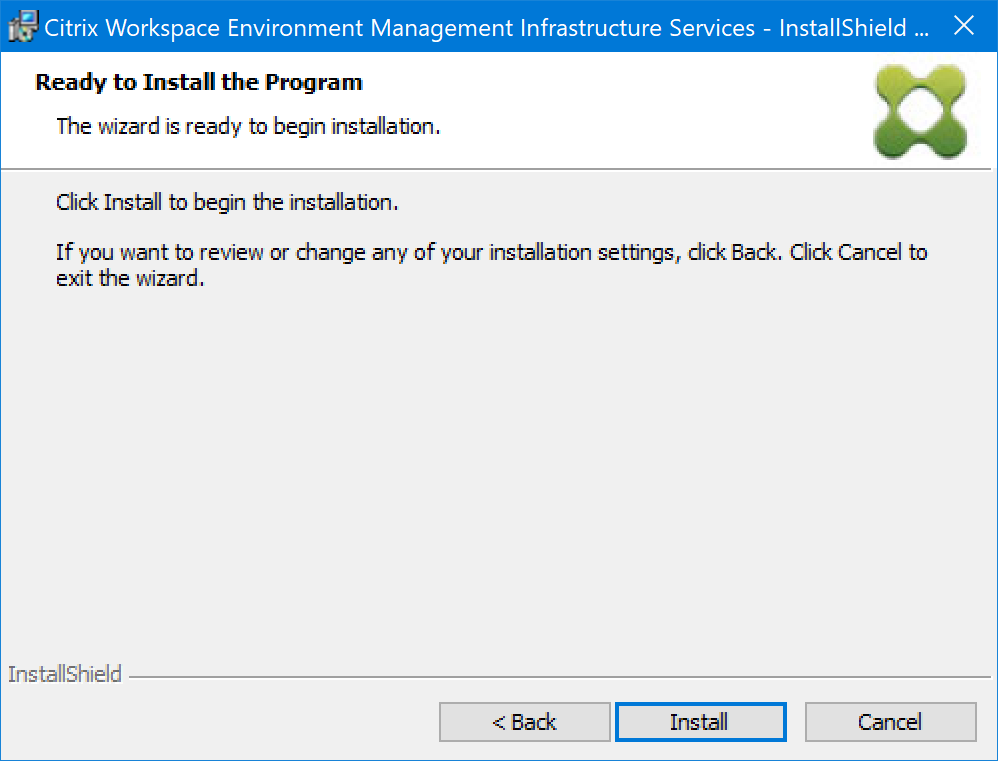Close the InstallShield wizard window
This screenshot has width=998, height=761.
tap(964, 27)
